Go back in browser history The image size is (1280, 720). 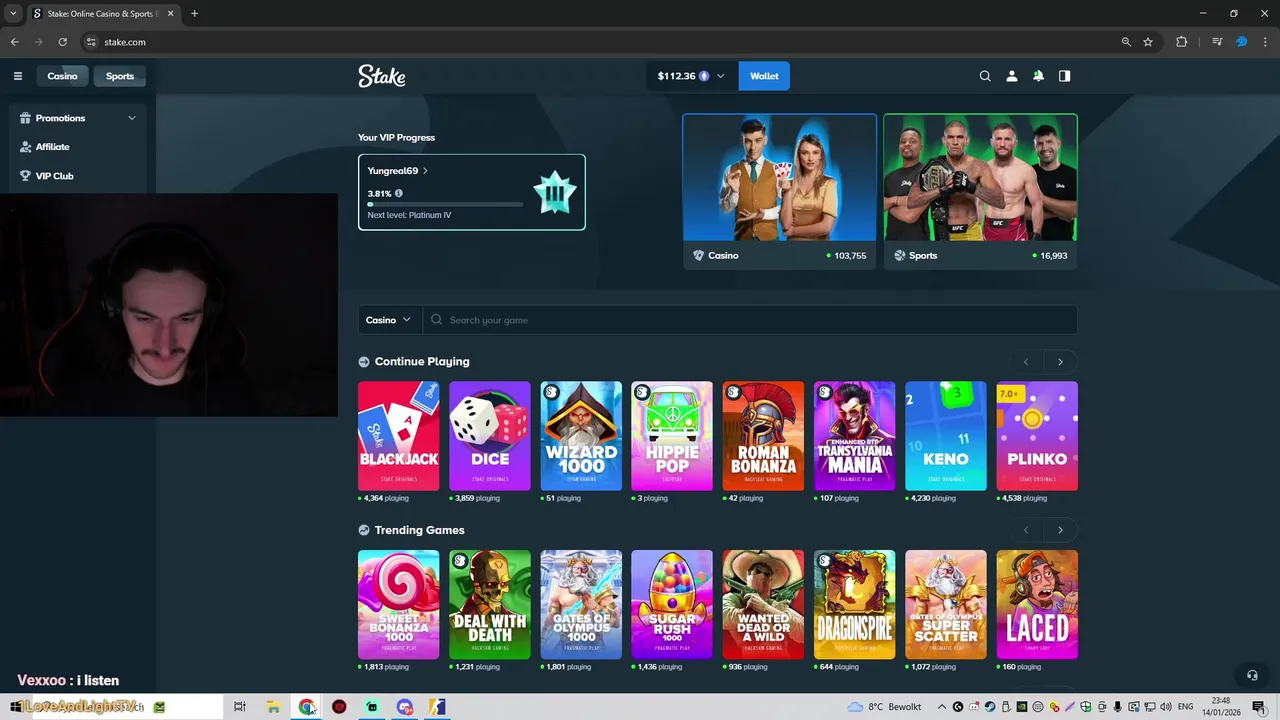pos(14,42)
